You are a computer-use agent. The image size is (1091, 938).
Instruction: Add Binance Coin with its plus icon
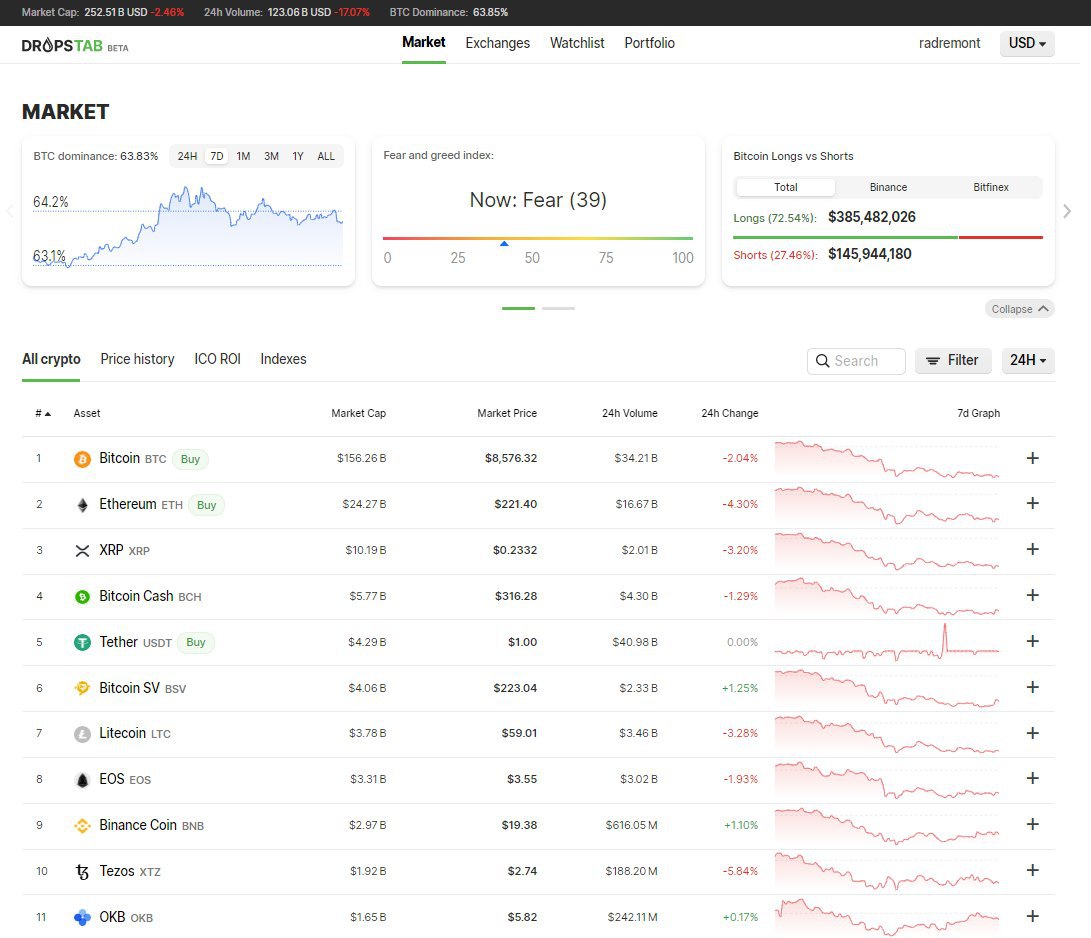pos(1033,824)
